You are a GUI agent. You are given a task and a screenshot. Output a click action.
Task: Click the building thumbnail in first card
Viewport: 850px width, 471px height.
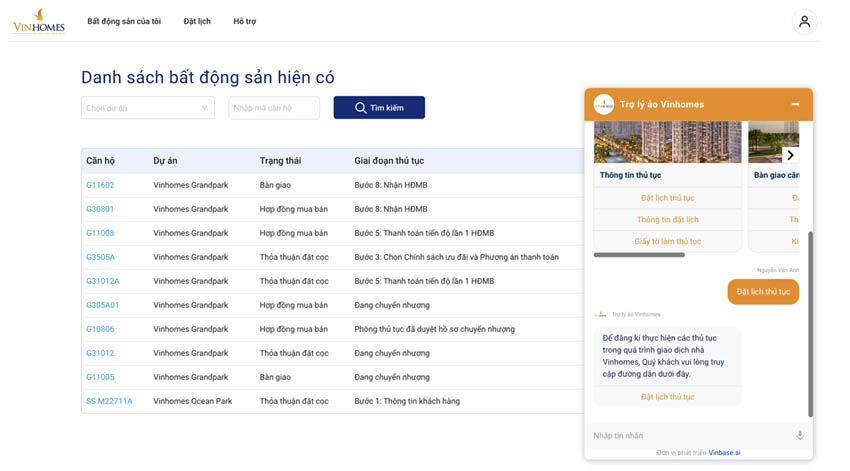[x=667, y=142]
